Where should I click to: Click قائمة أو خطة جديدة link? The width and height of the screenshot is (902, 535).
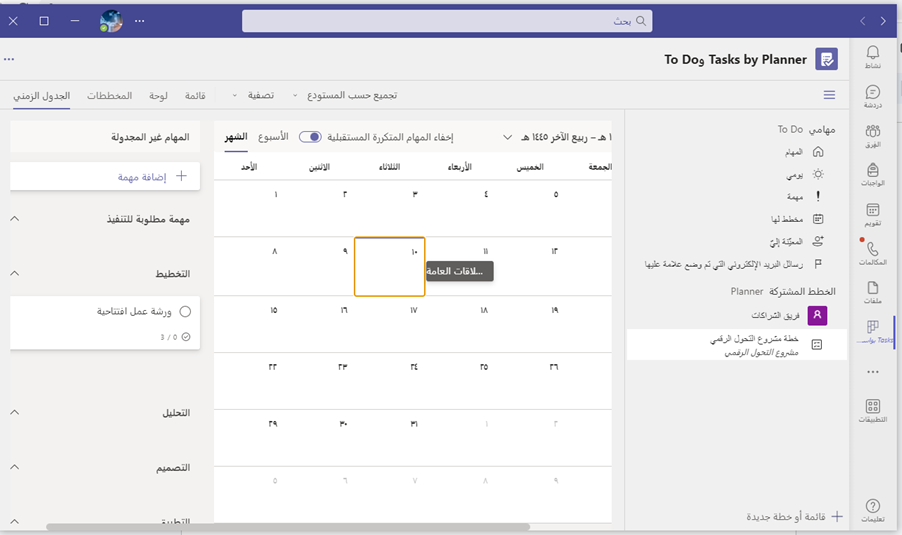tap(786, 517)
